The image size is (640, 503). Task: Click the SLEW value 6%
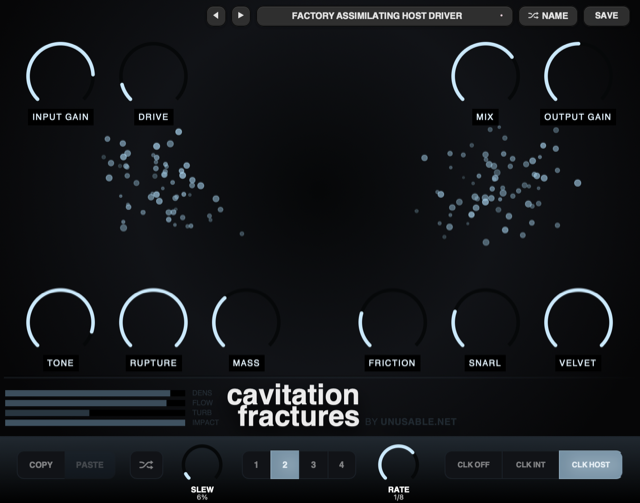click(202, 497)
